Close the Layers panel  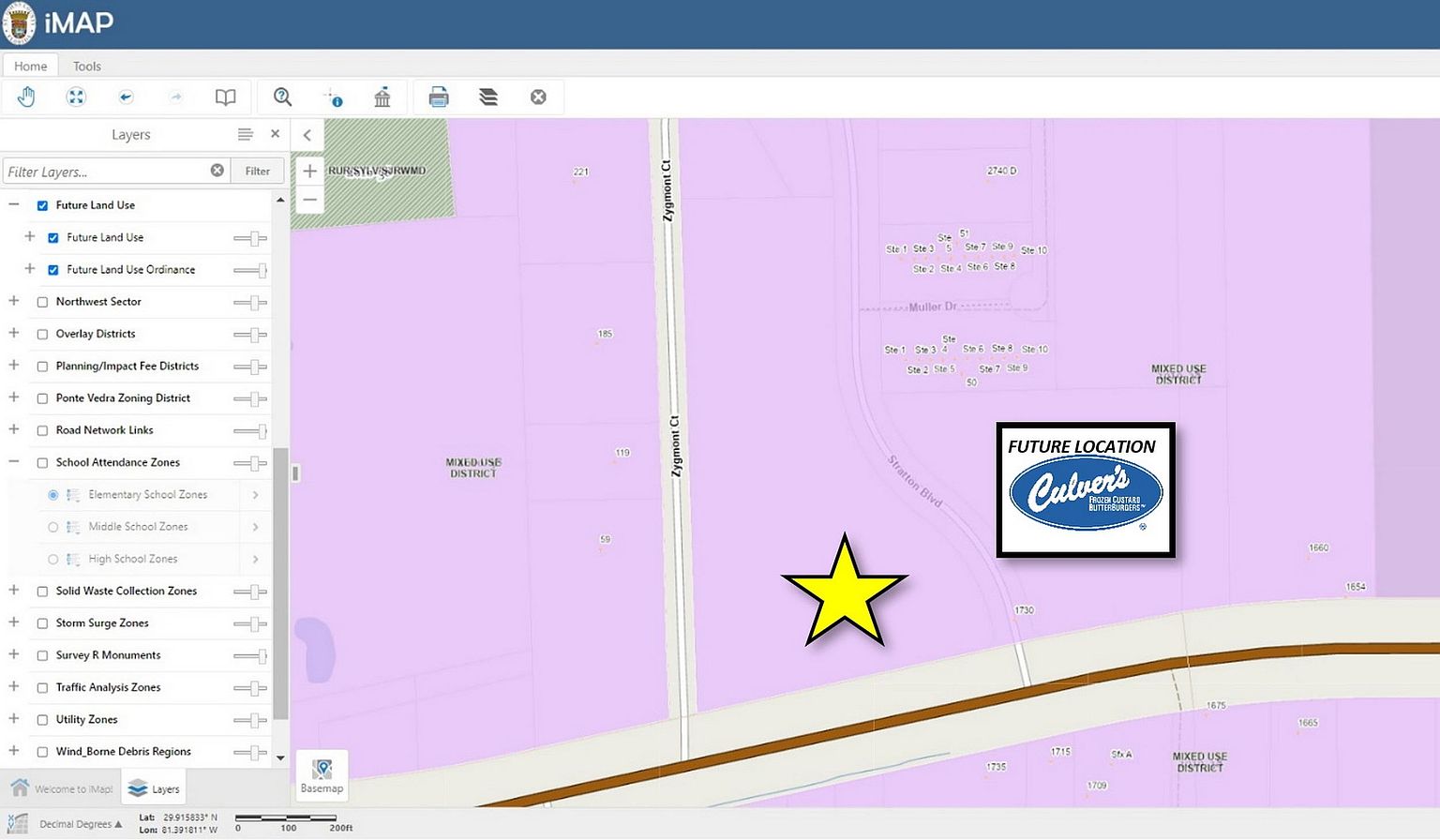[x=275, y=134]
